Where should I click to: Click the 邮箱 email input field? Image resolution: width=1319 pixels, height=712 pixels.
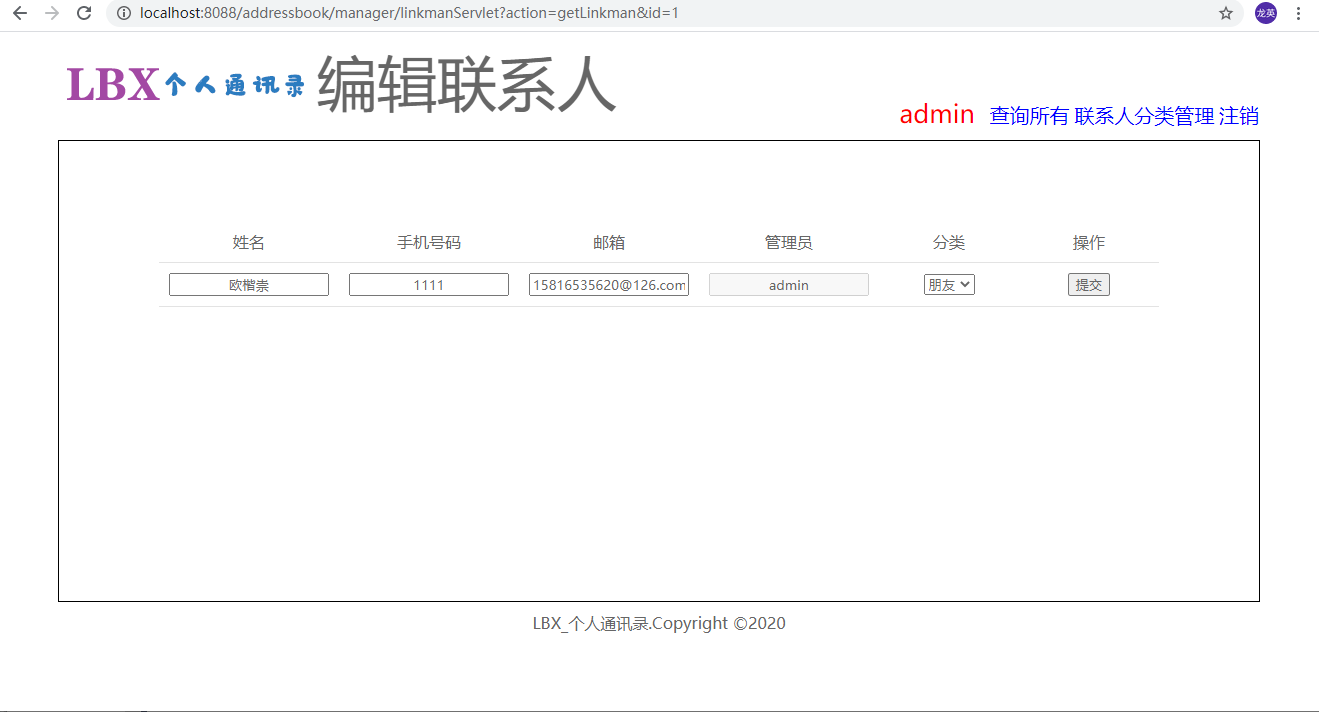coord(609,285)
